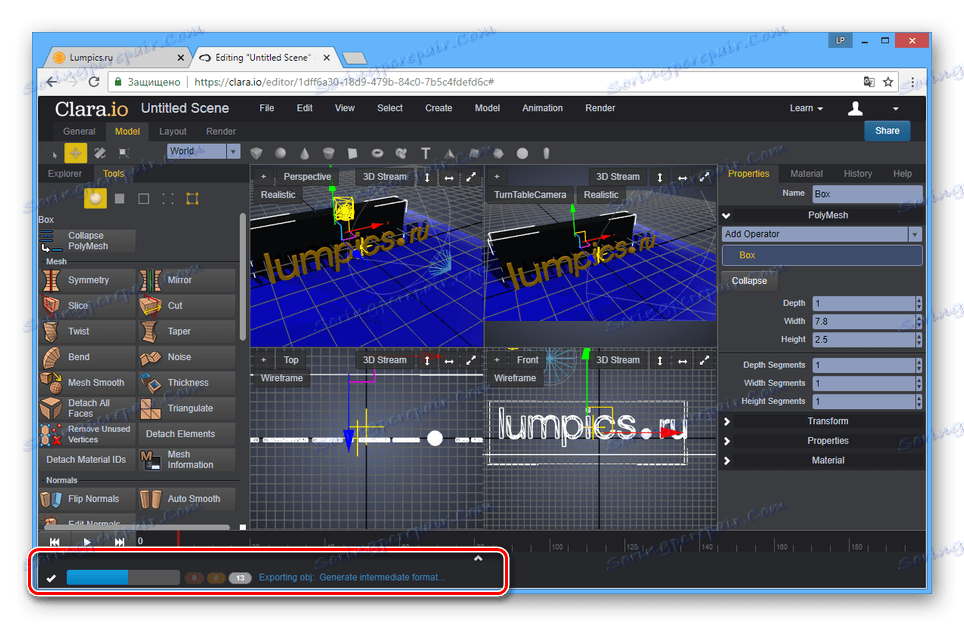The width and height of the screenshot is (964, 626).
Task: Click the Symmetry tool
Action: tap(87, 280)
